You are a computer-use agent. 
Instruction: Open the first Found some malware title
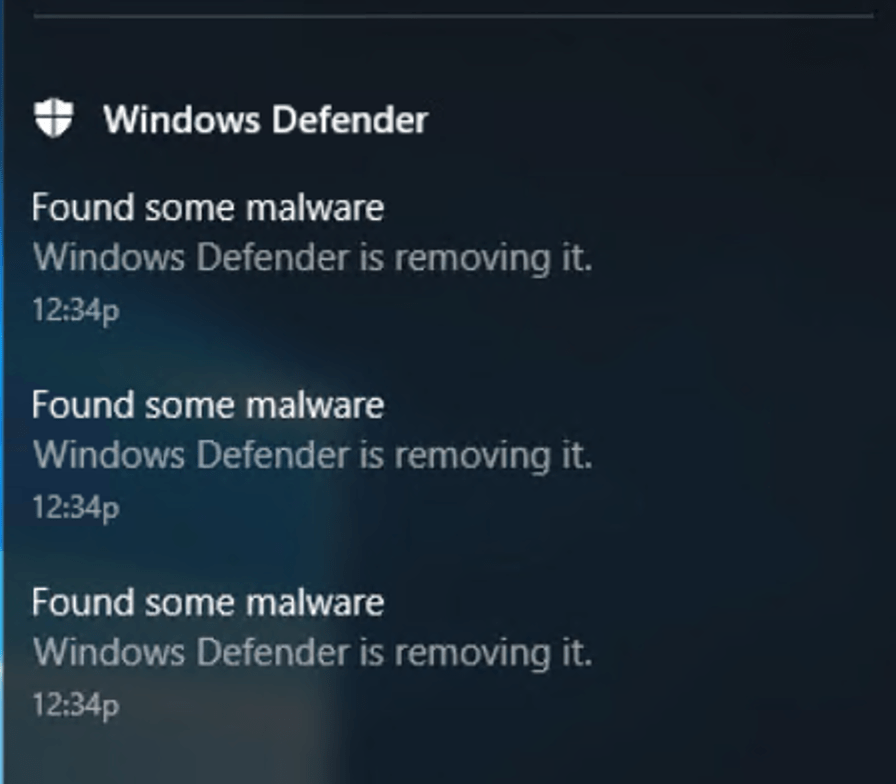[x=208, y=207]
